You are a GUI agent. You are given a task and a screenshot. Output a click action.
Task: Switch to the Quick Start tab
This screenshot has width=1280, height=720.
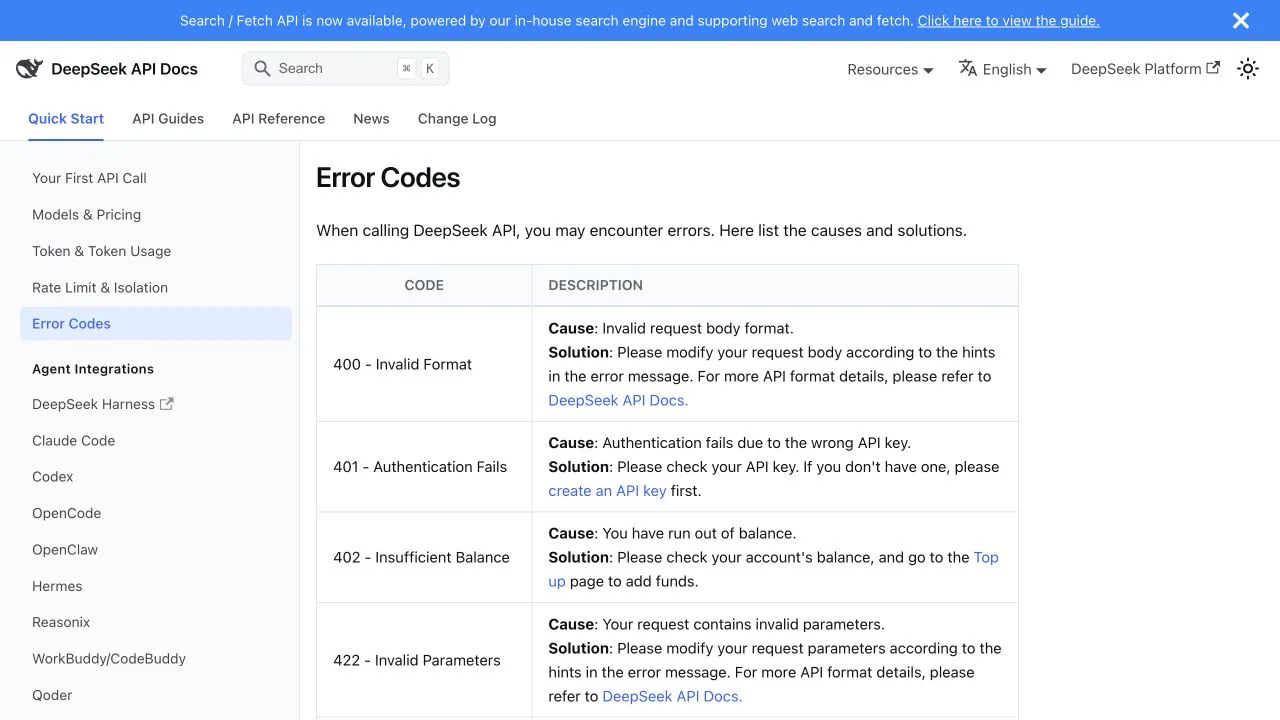(66, 118)
